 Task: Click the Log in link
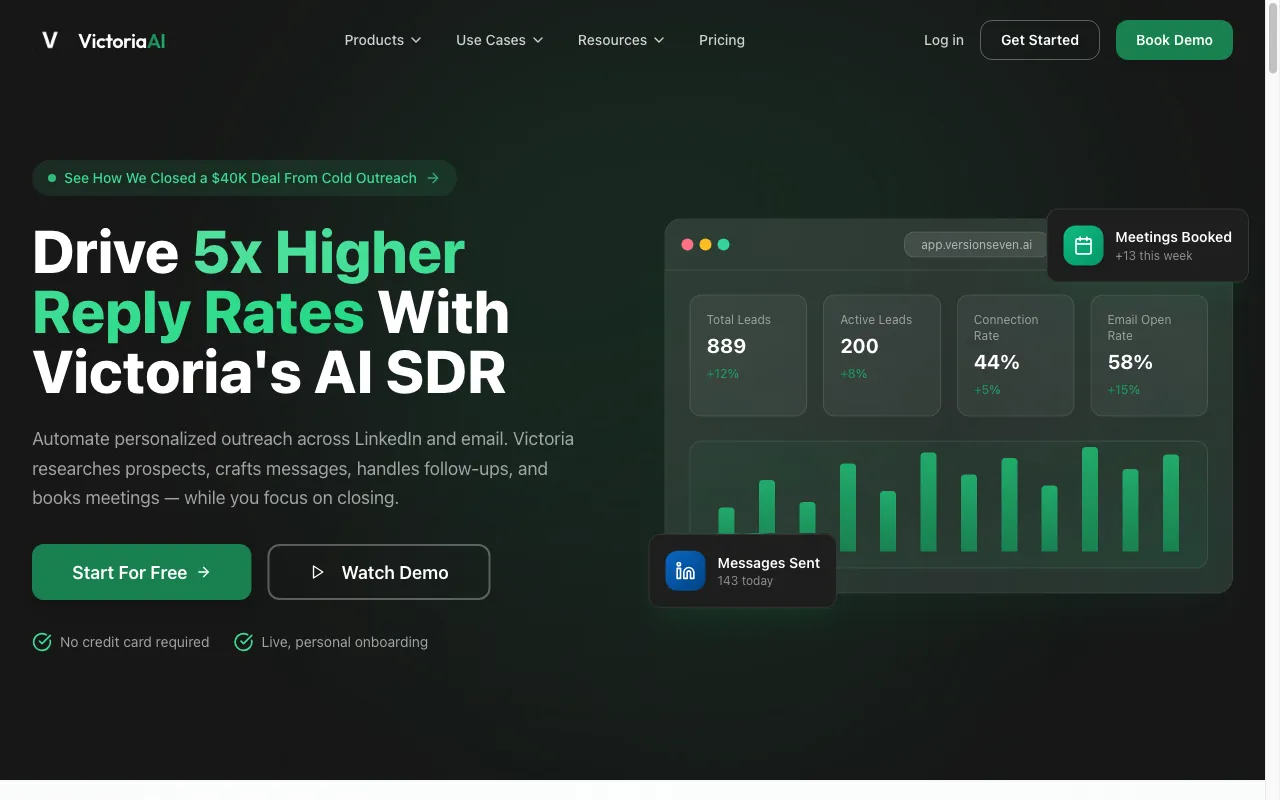coord(944,40)
